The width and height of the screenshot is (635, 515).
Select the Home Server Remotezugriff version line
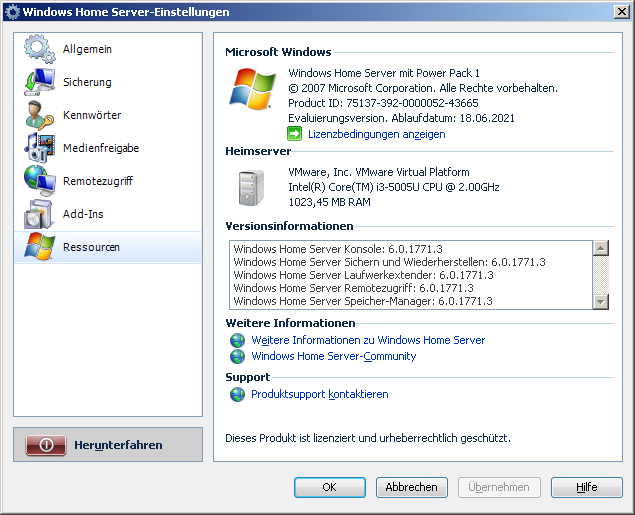[x=353, y=288]
